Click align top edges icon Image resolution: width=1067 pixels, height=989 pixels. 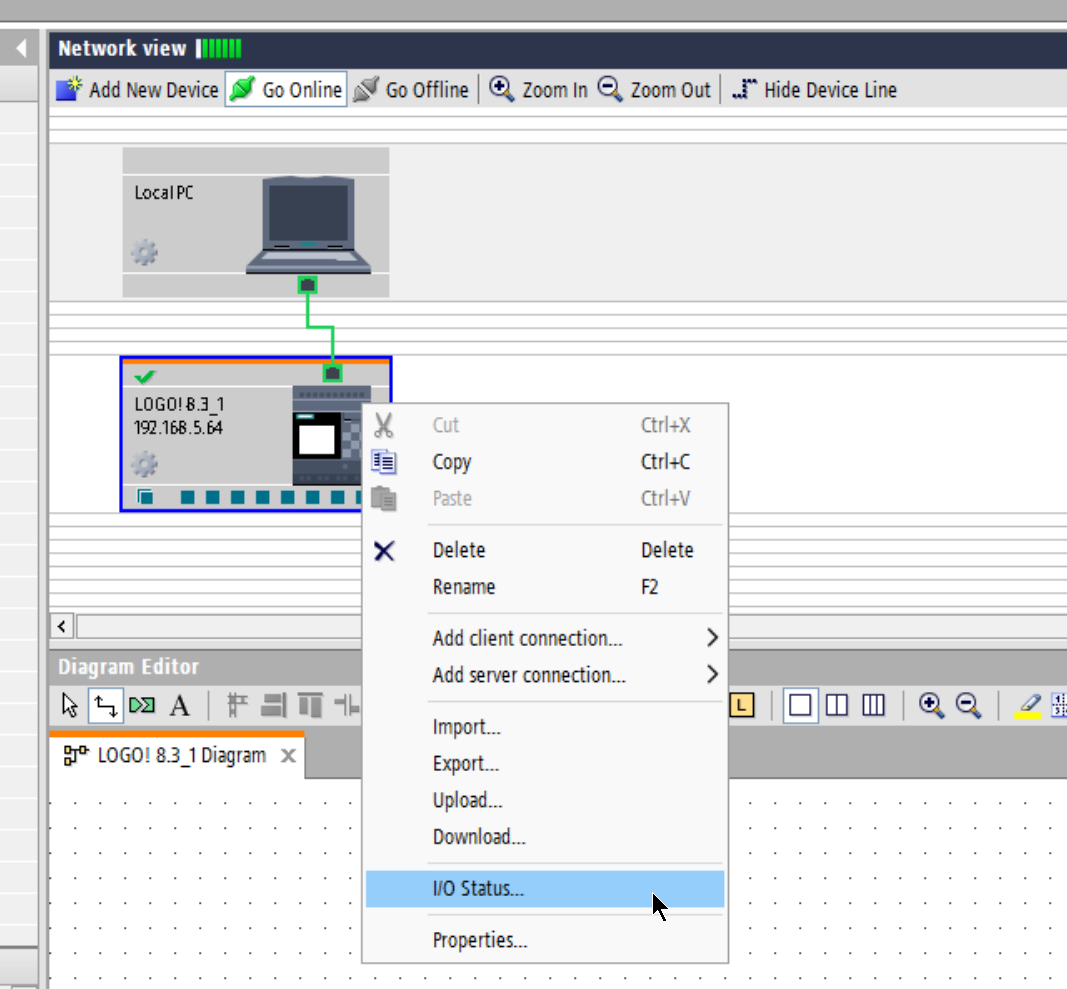coord(310,705)
